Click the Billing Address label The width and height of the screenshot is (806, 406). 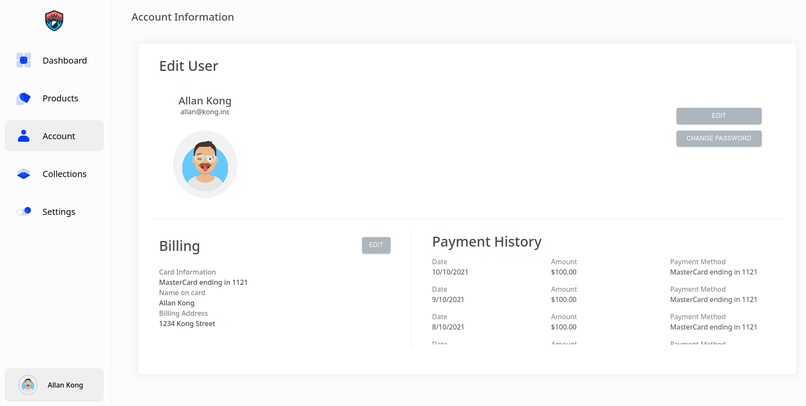tap(184, 313)
